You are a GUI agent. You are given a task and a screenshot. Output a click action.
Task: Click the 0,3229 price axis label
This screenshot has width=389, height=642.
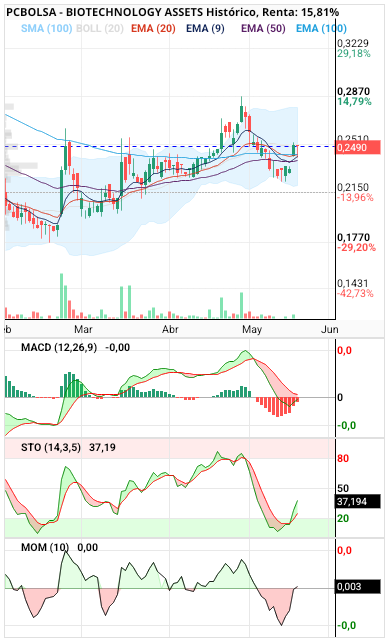click(x=353, y=43)
